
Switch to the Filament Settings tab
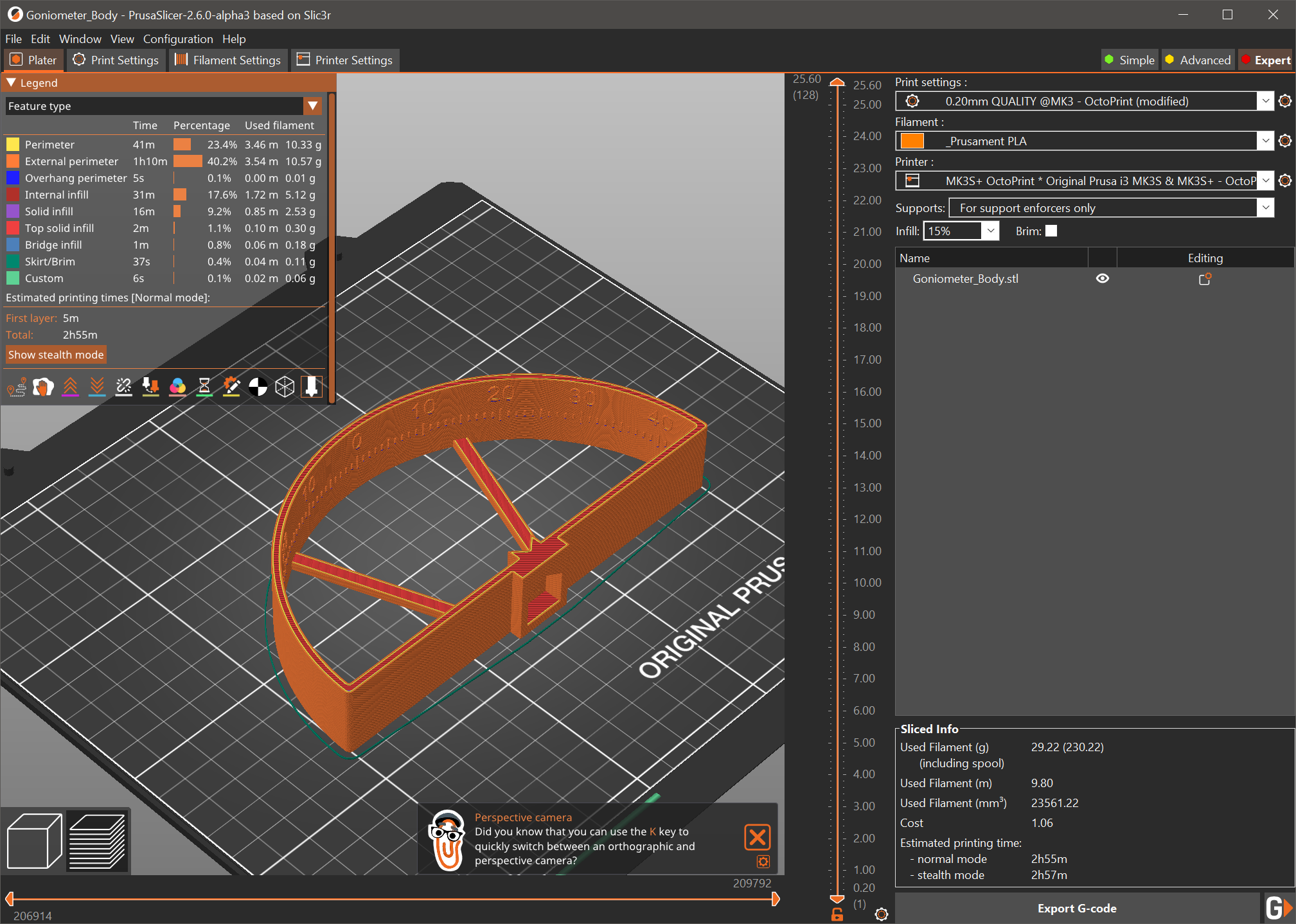[x=227, y=60]
